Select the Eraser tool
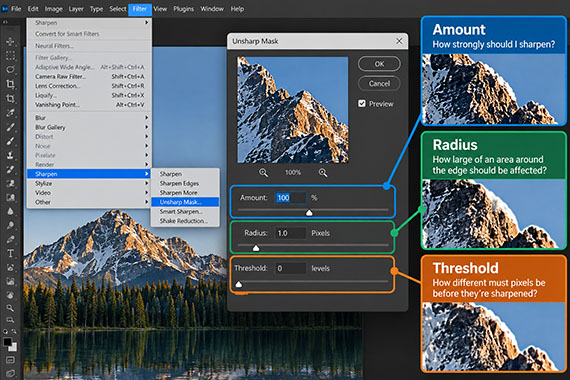Screen dimensions: 570x380 10,183
